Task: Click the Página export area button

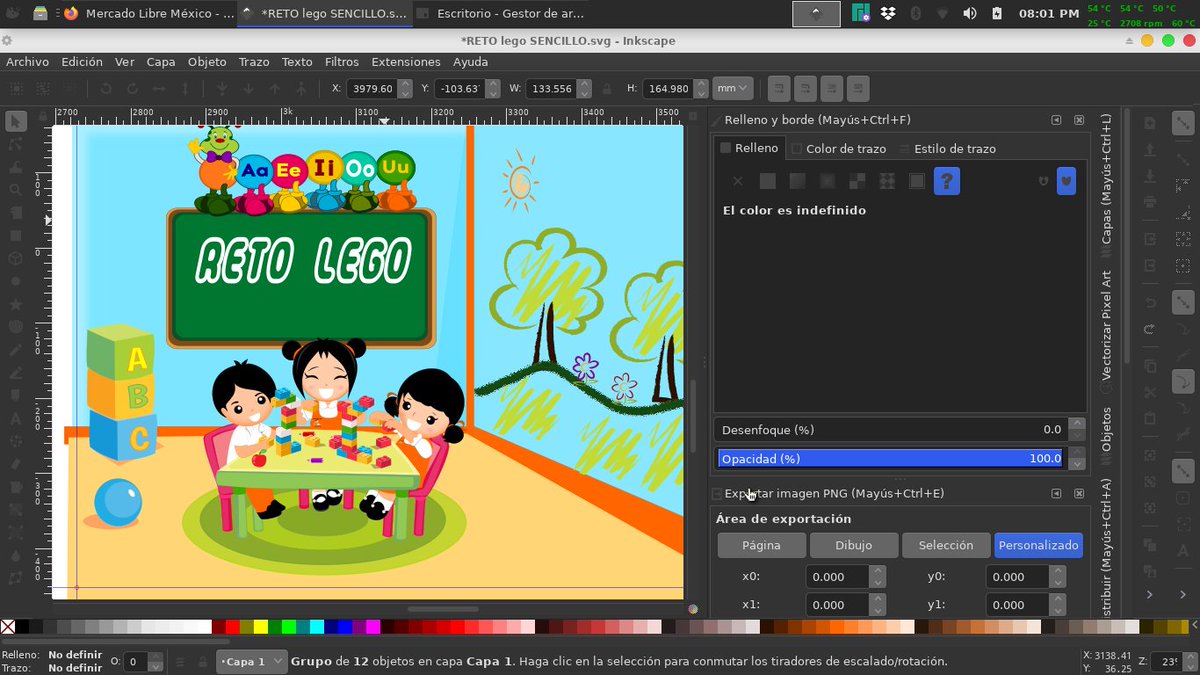Action: tap(761, 545)
